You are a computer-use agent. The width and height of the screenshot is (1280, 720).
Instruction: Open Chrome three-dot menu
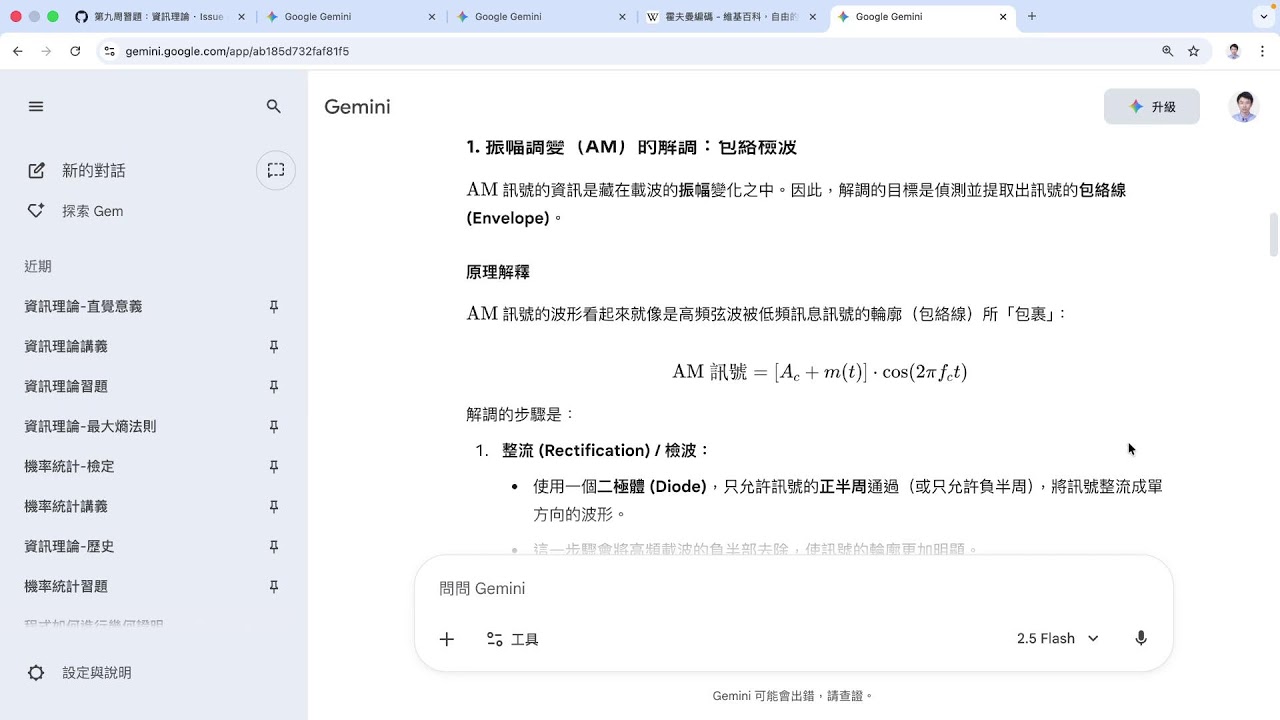(1262, 51)
